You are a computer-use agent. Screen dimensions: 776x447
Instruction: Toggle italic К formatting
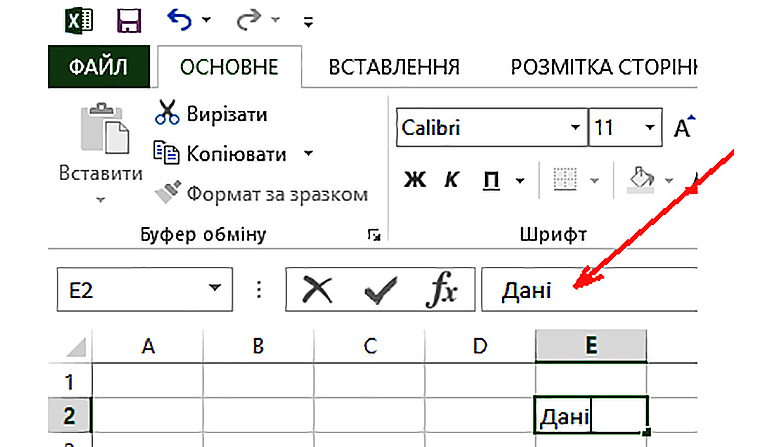(x=451, y=180)
